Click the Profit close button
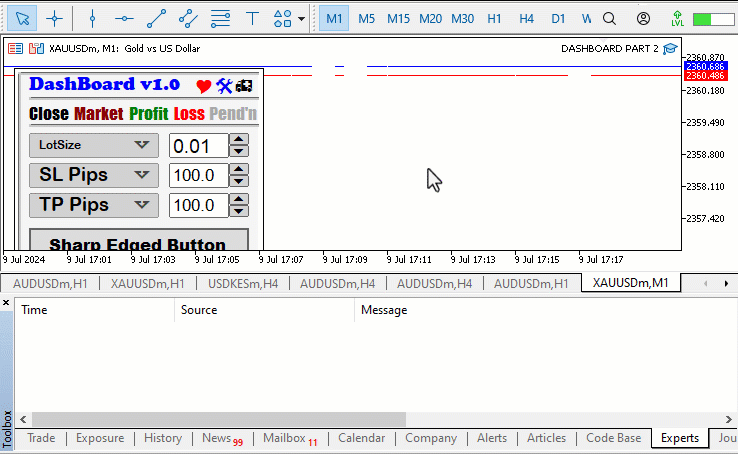This screenshot has height=454, width=738. 149,113
